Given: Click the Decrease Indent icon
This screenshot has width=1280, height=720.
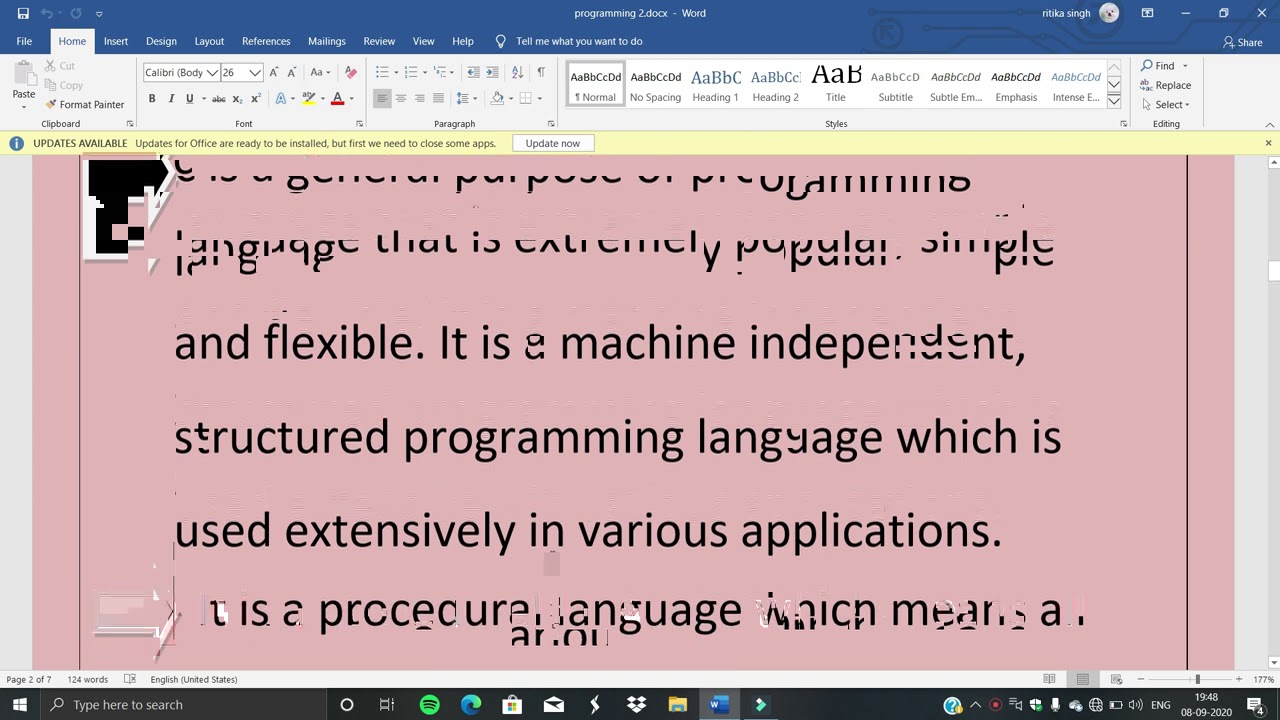Looking at the screenshot, I should coord(474,72).
